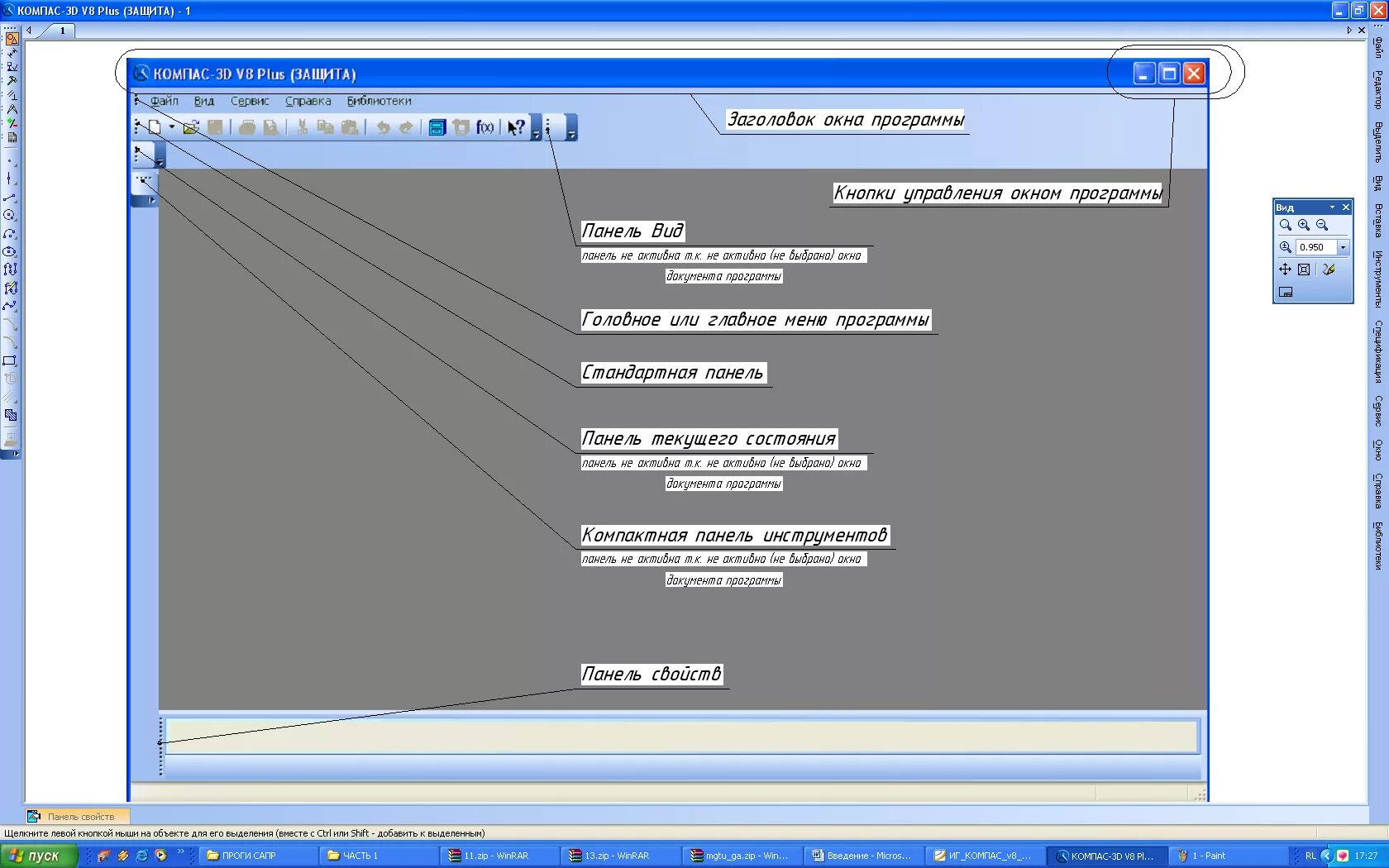The image size is (1389, 868).
Task: Open the Спецификация vertical menu
Action: pos(1378,351)
